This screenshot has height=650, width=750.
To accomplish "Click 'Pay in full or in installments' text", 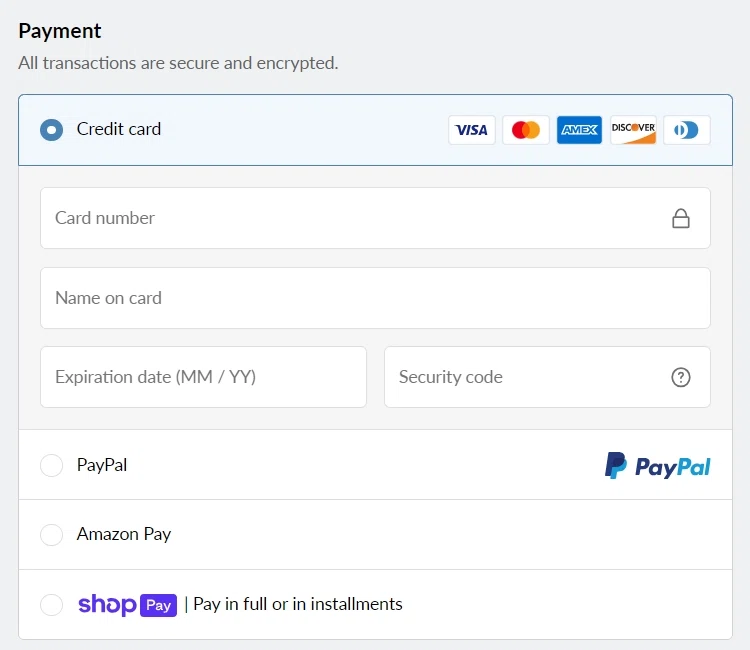I will tap(298, 604).
